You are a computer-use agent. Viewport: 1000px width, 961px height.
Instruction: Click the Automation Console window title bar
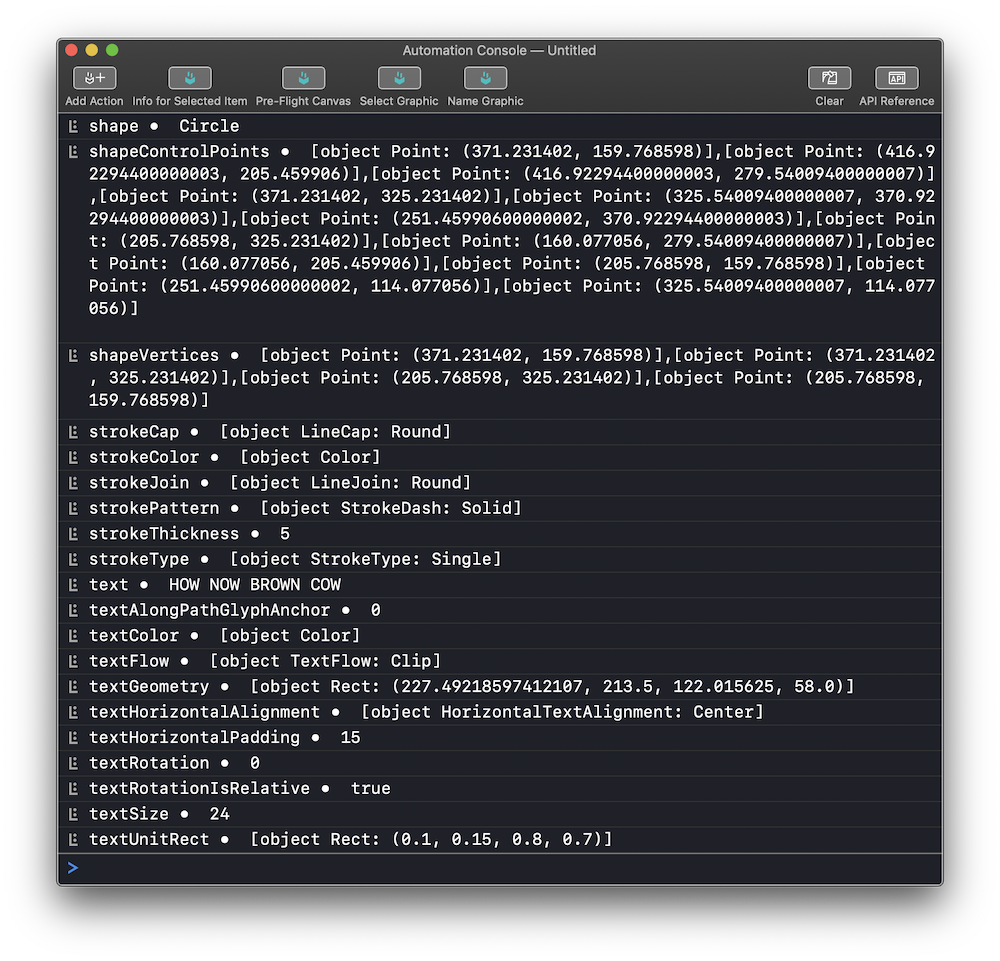[x=499, y=50]
